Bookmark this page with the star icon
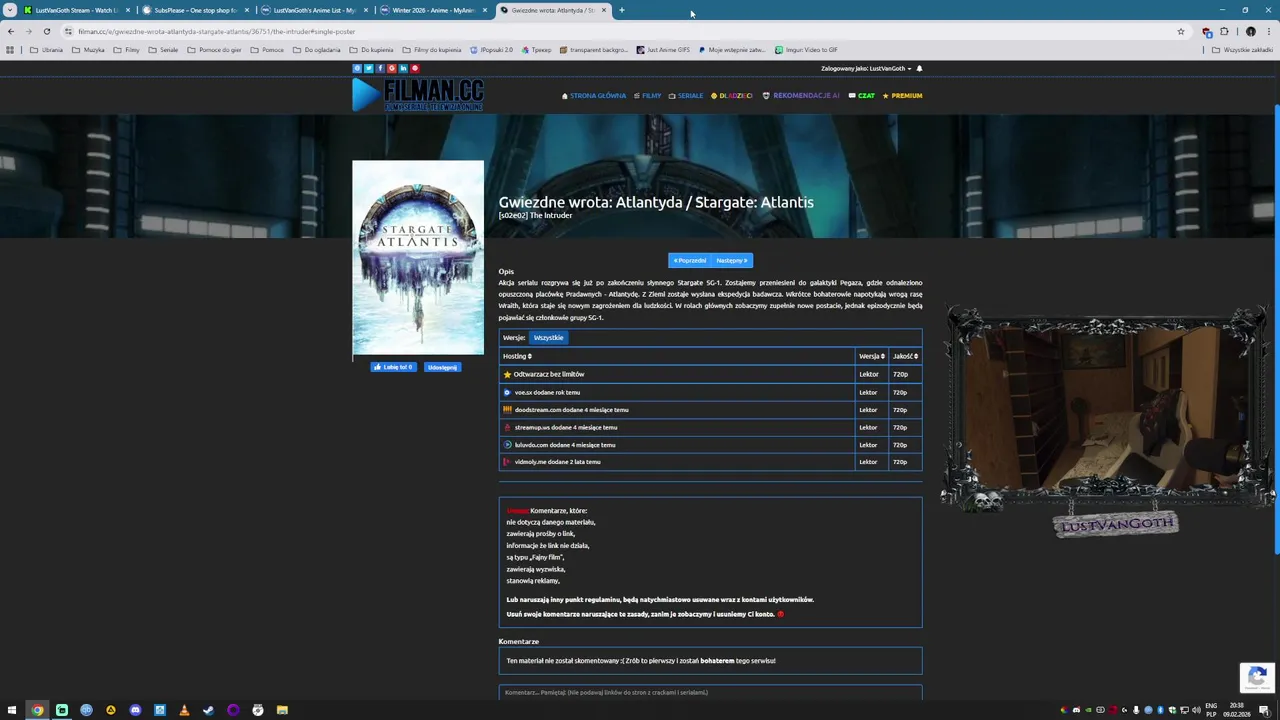Image resolution: width=1280 pixels, height=720 pixels. (x=1181, y=31)
